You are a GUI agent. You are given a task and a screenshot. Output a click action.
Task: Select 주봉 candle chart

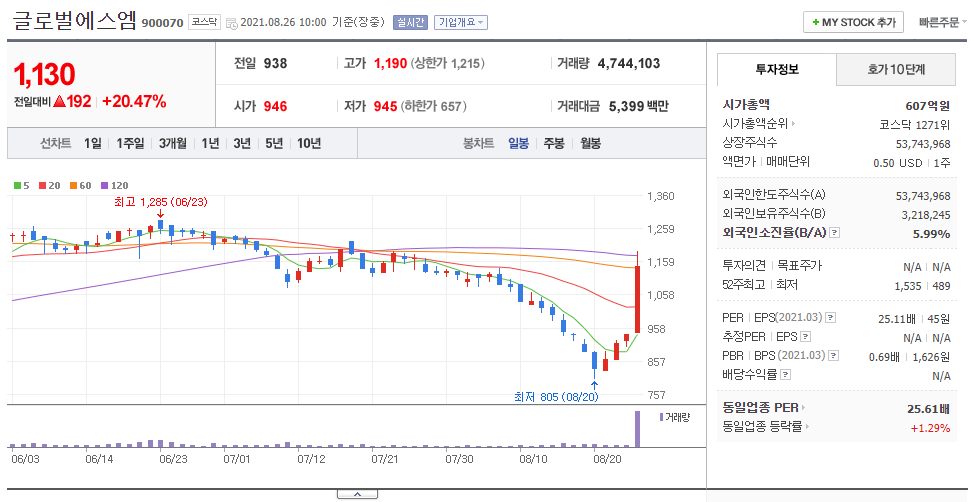(553, 144)
